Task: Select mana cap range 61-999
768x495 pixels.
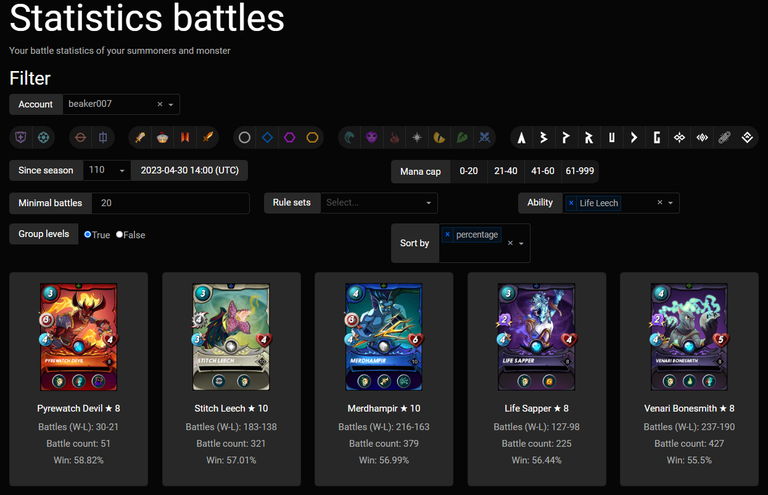Action: [x=580, y=171]
